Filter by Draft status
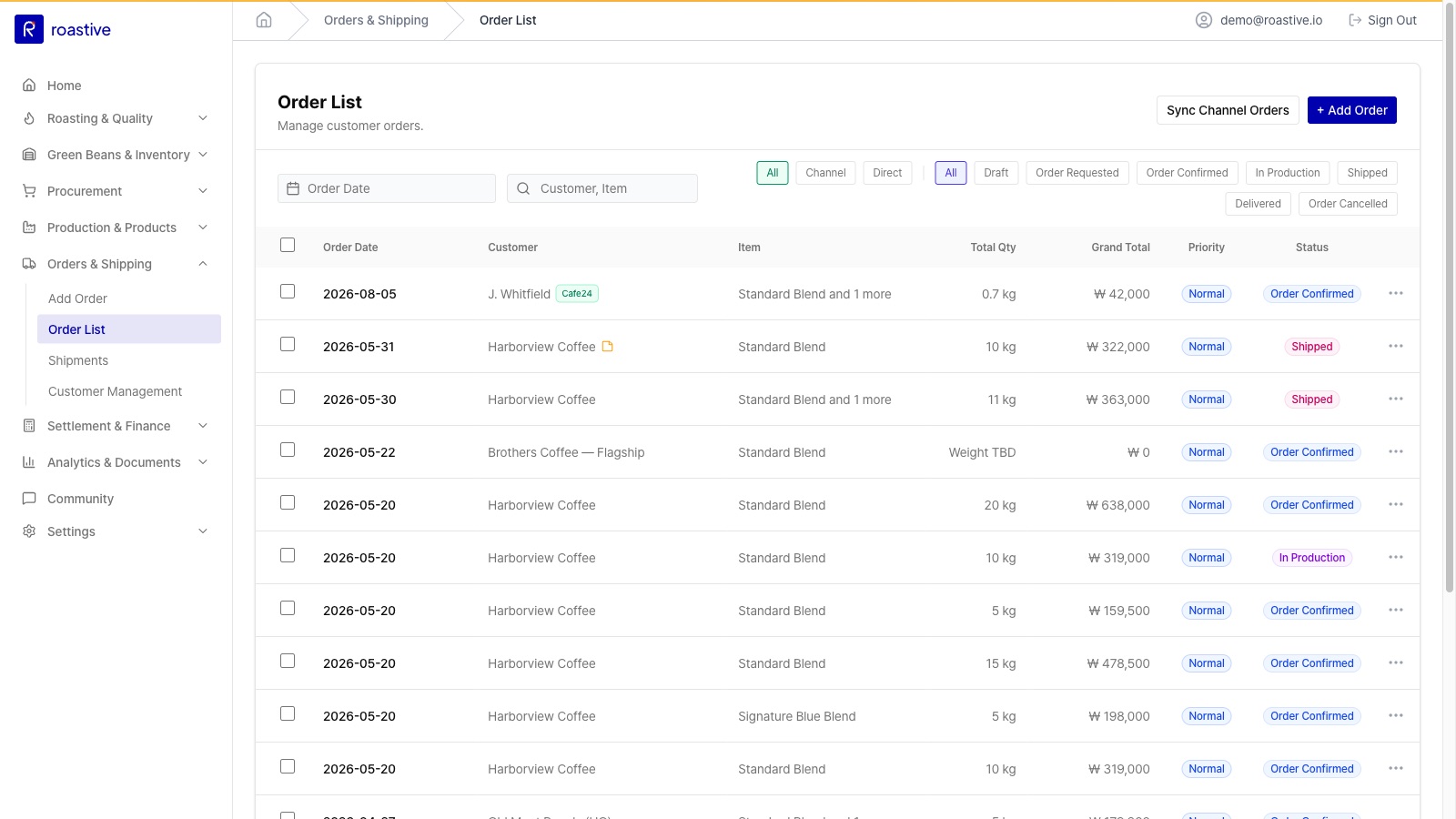1456x819 pixels. [x=996, y=173]
